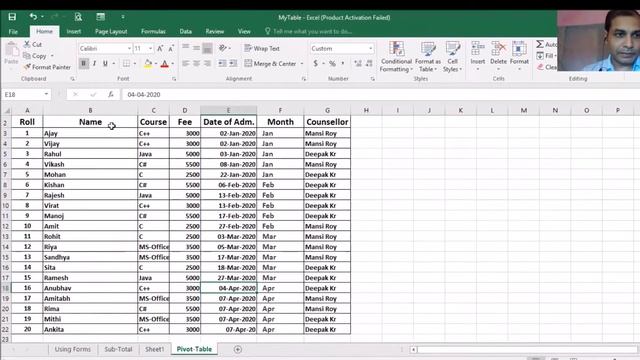Image resolution: width=640 pixels, height=360 pixels.
Task: Apply the red Font Color
Action: pos(164,64)
